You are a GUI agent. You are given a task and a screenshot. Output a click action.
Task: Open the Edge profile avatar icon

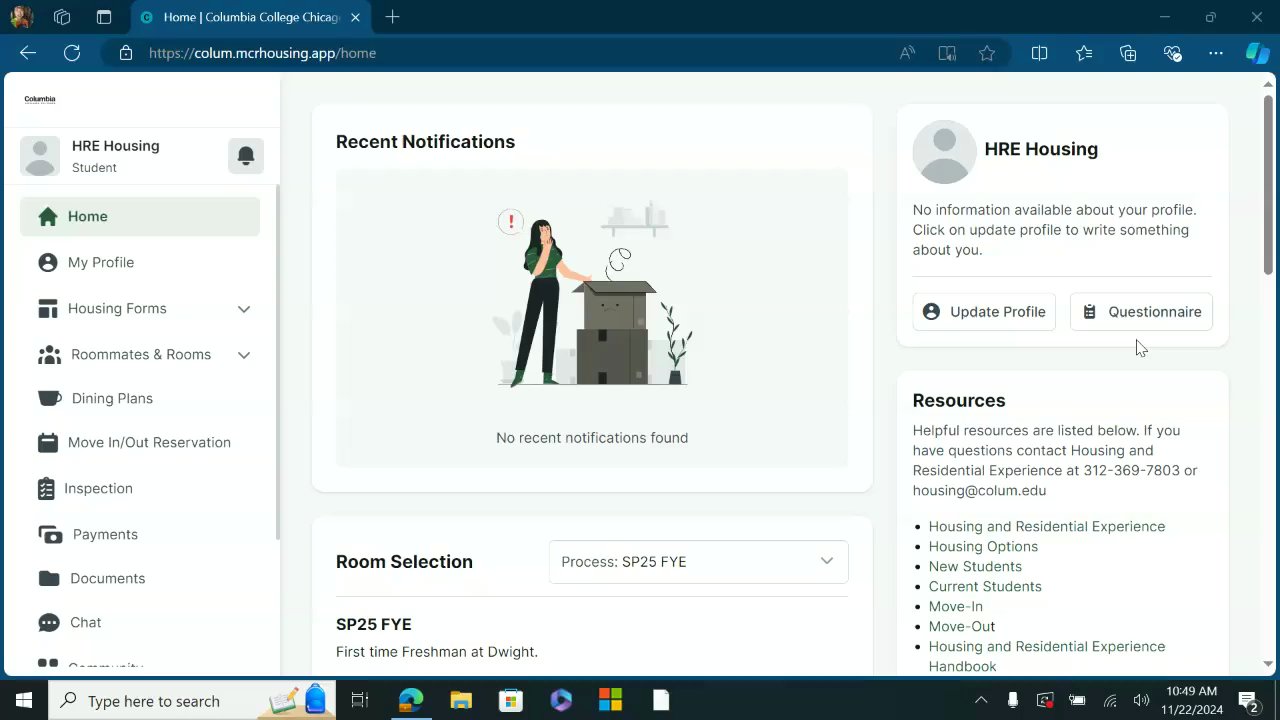21,17
